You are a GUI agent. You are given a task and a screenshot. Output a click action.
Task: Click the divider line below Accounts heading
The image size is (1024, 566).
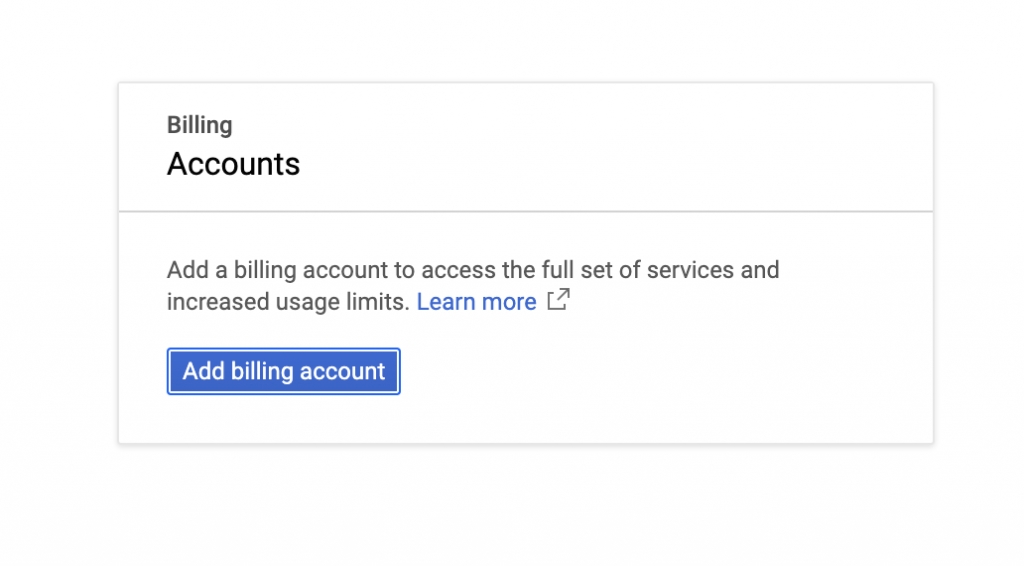click(526, 211)
